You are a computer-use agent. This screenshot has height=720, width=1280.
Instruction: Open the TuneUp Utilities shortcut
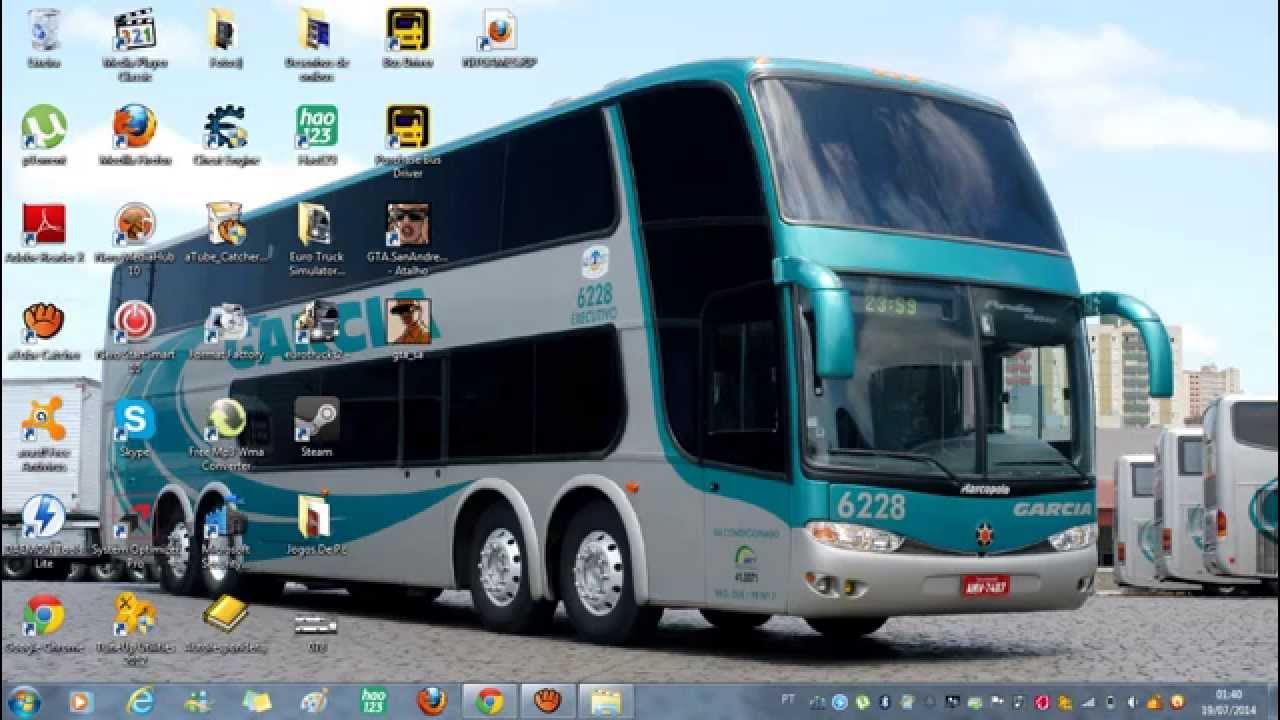135,629
